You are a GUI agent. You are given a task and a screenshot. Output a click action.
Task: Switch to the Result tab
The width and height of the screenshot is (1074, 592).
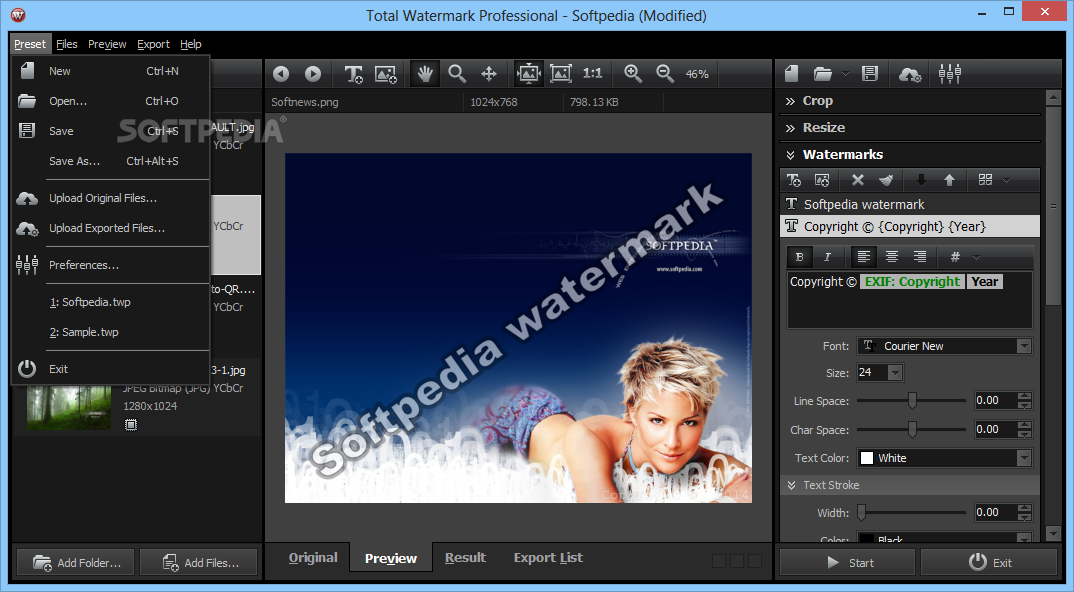click(465, 558)
